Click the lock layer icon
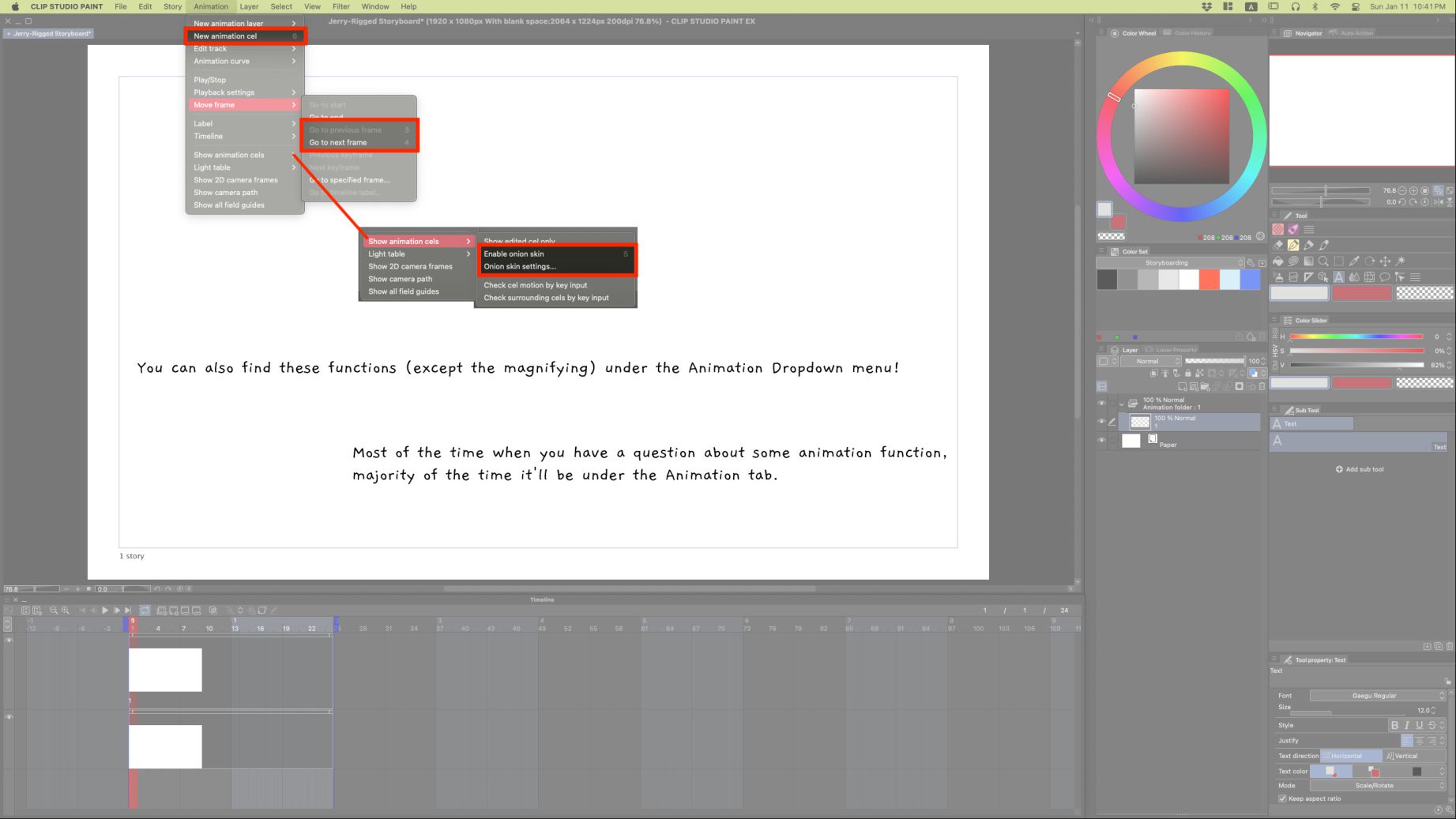The height and width of the screenshot is (819, 1456). (1187, 374)
